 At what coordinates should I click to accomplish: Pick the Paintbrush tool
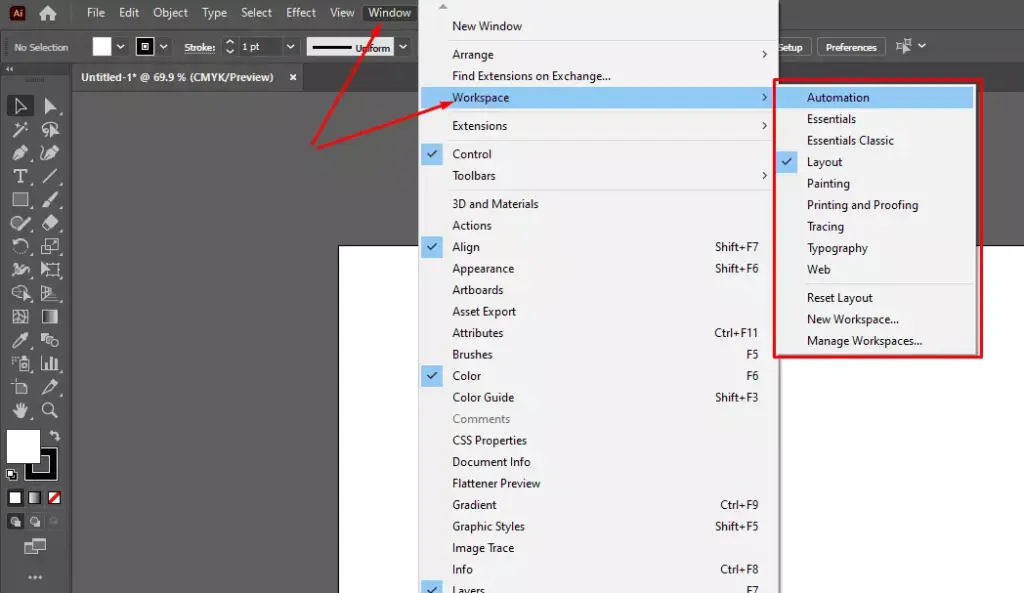tap(50, 200)
